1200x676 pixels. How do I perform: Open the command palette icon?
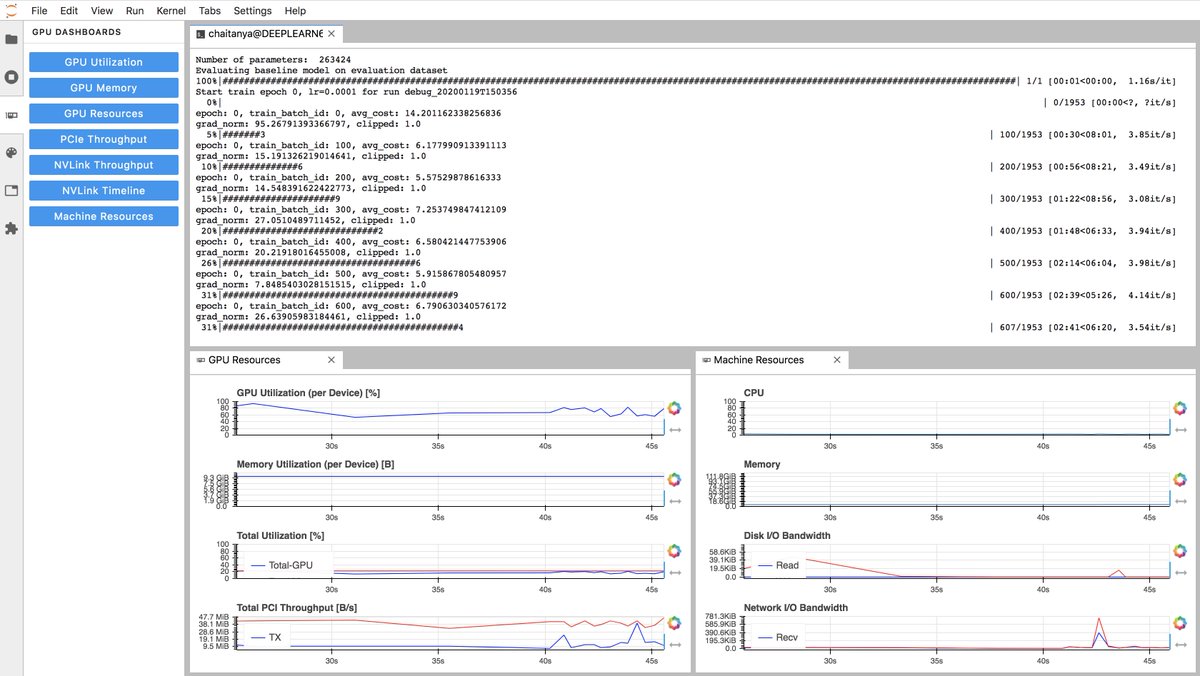pos(11,153)
